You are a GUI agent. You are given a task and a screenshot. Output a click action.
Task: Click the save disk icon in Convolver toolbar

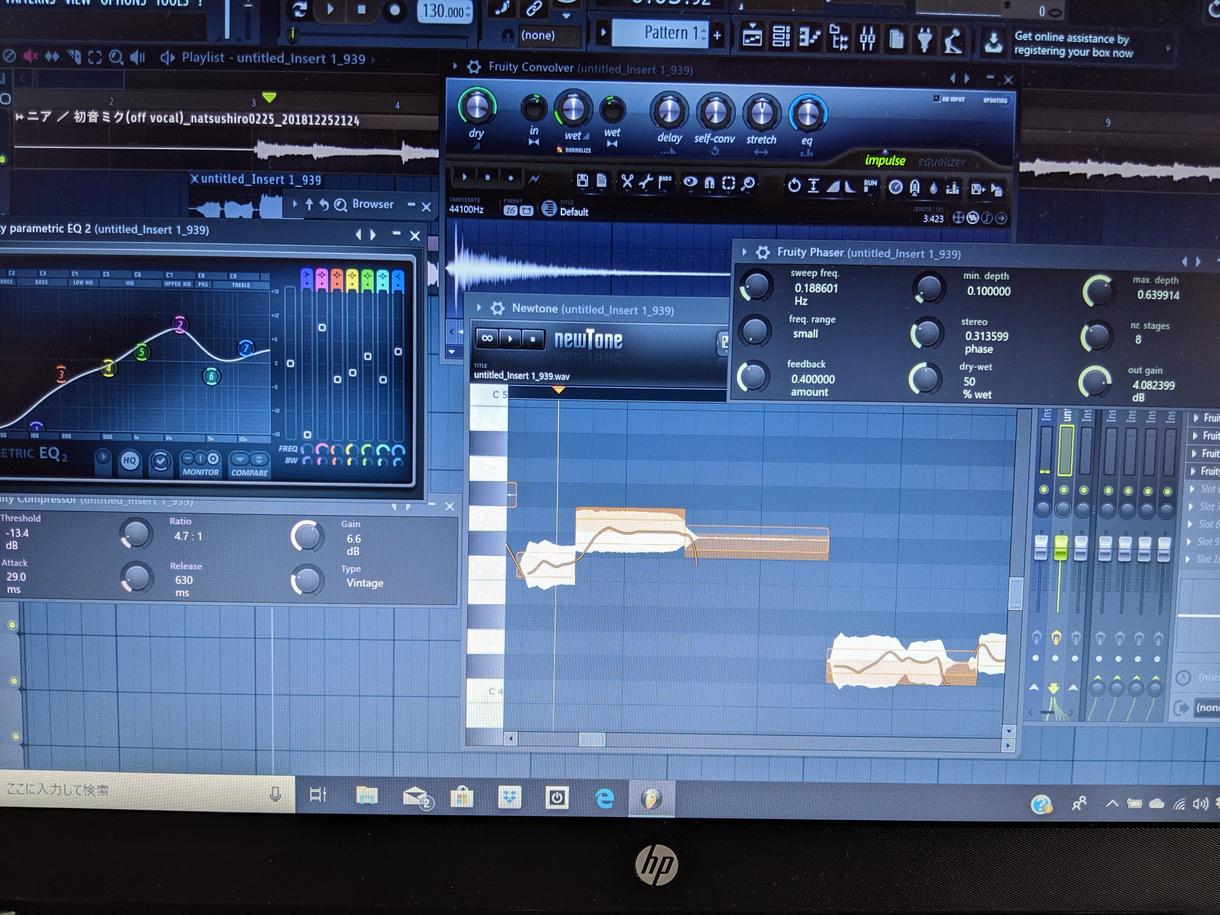(x=582, y=181)
